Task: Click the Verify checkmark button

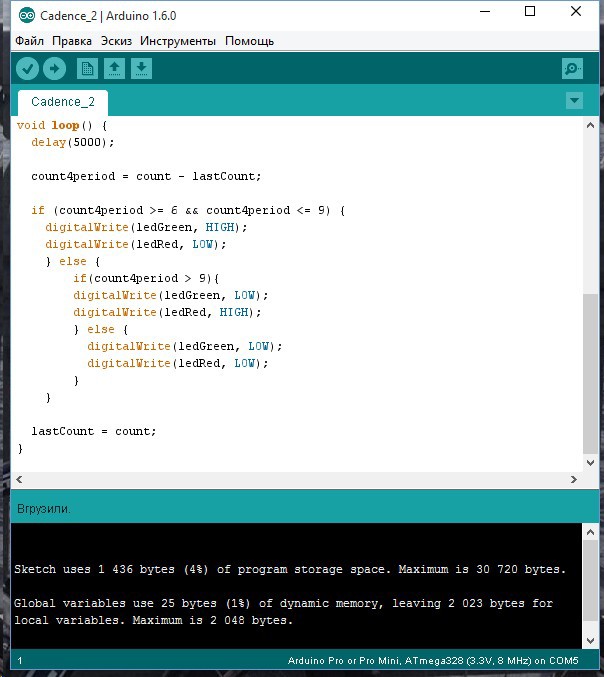Action: tap(28, 69)
